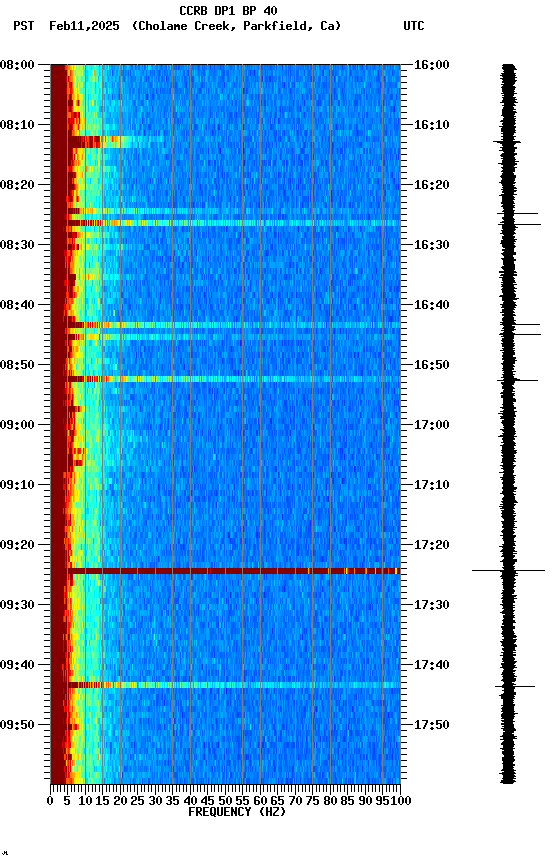
Task: Click the 08:40 PST time label
Action: 17,305
